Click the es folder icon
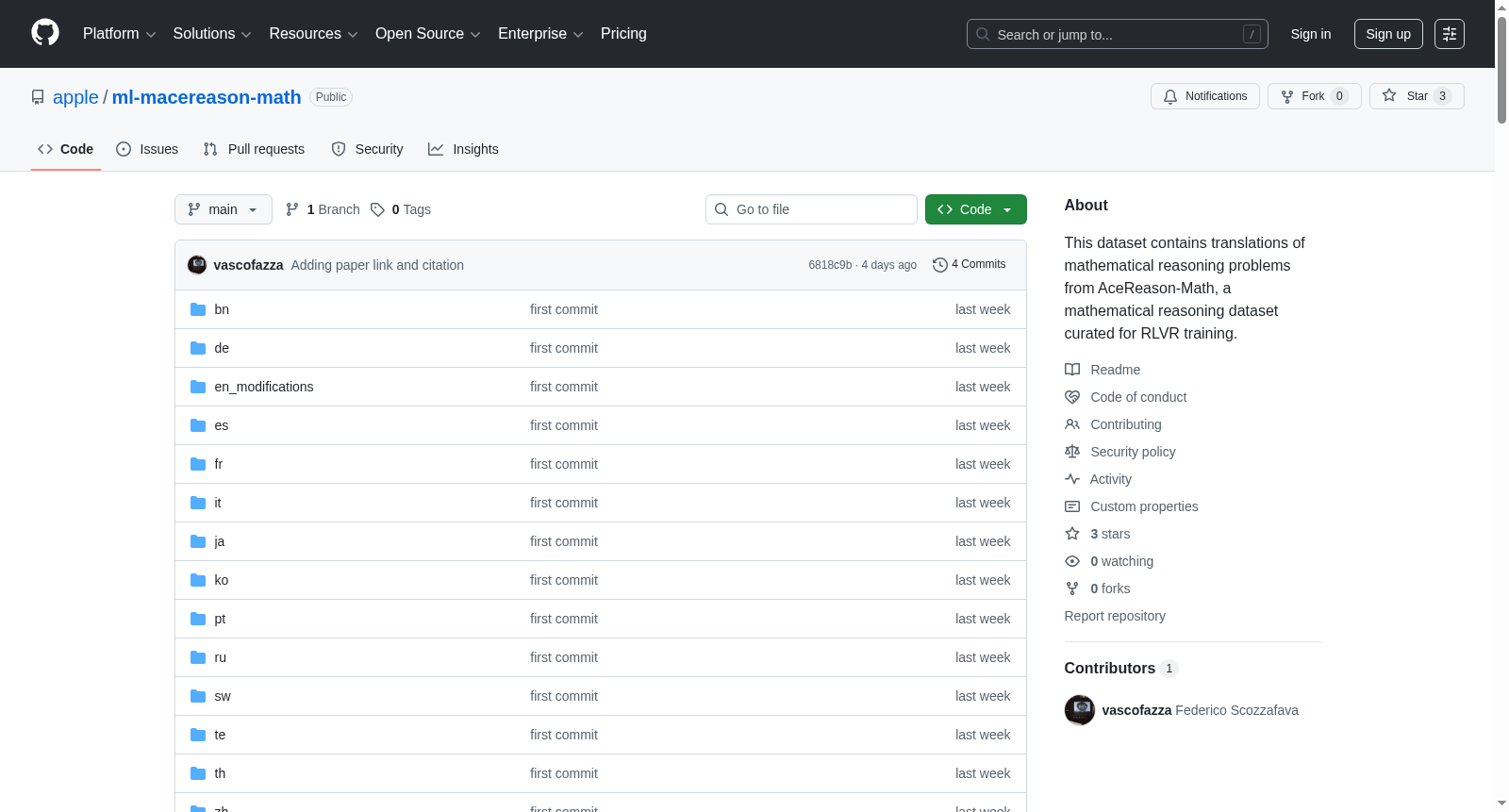 pyautogui.click(x=198, y=425)
